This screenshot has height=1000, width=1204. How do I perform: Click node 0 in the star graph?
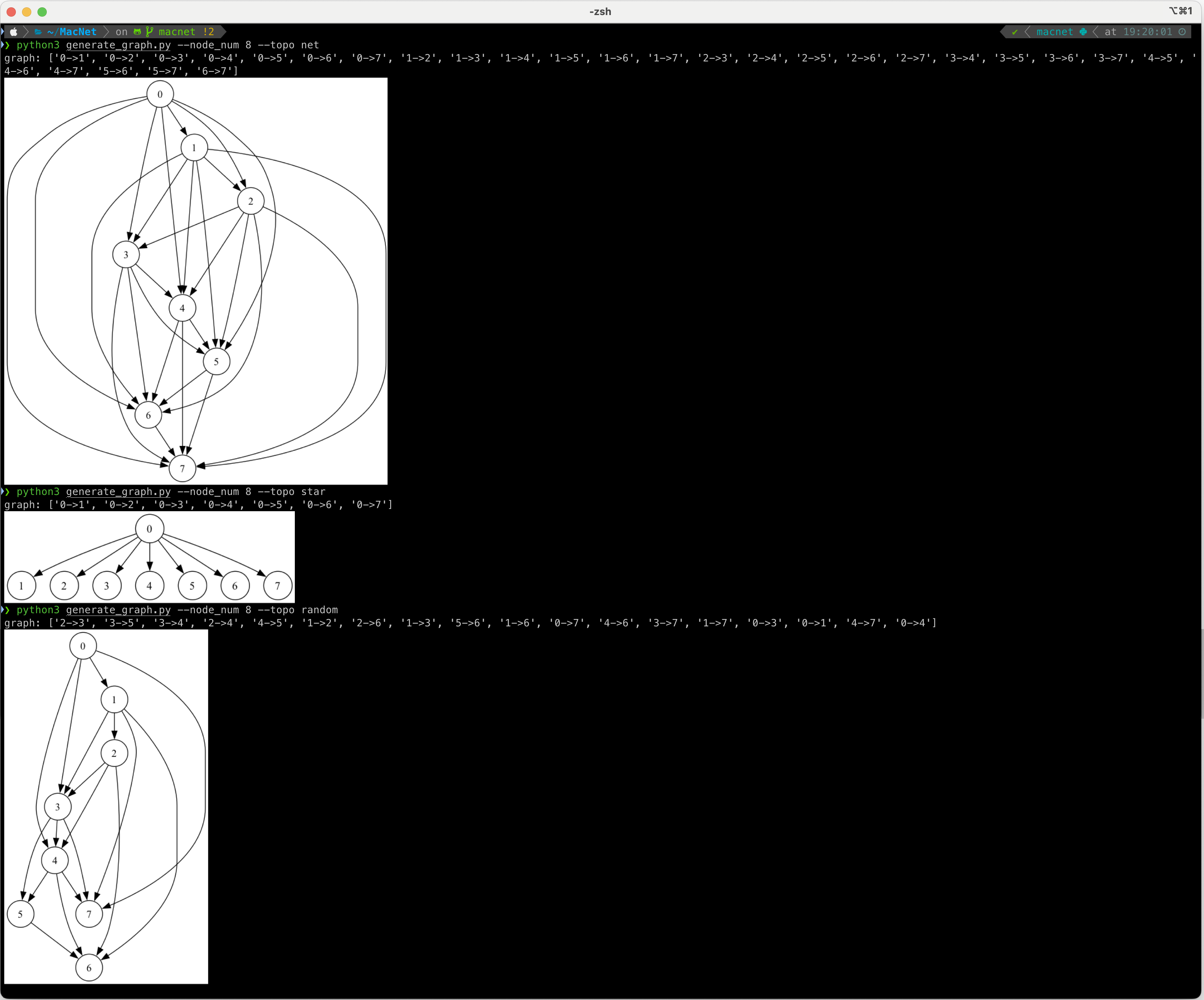click(x=150, y=529)
